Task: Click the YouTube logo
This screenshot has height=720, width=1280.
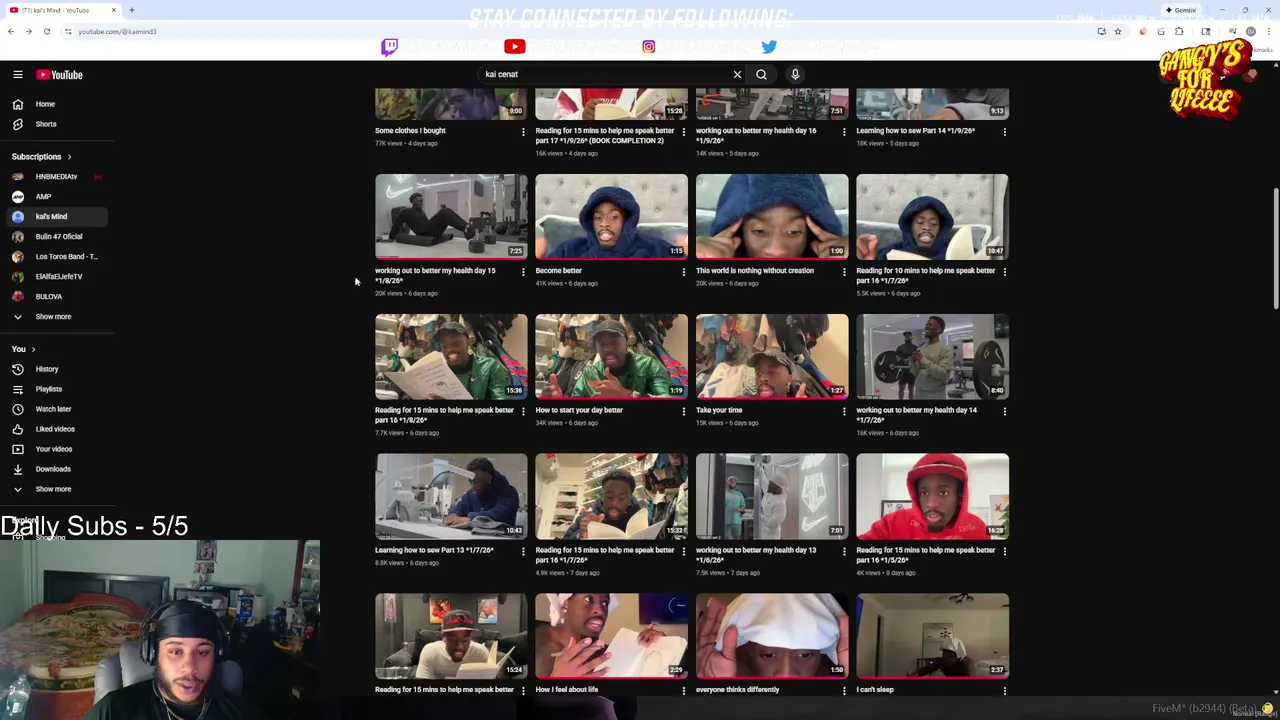Action: click(60, 74)
